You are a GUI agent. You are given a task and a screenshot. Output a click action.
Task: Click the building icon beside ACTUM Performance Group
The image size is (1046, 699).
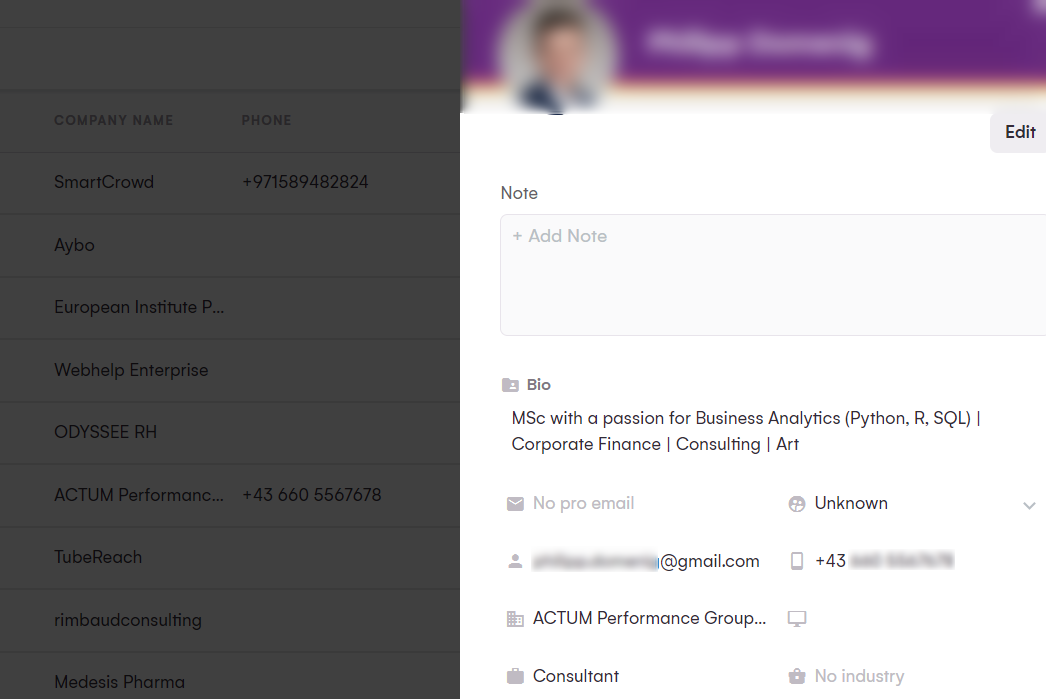514,618
